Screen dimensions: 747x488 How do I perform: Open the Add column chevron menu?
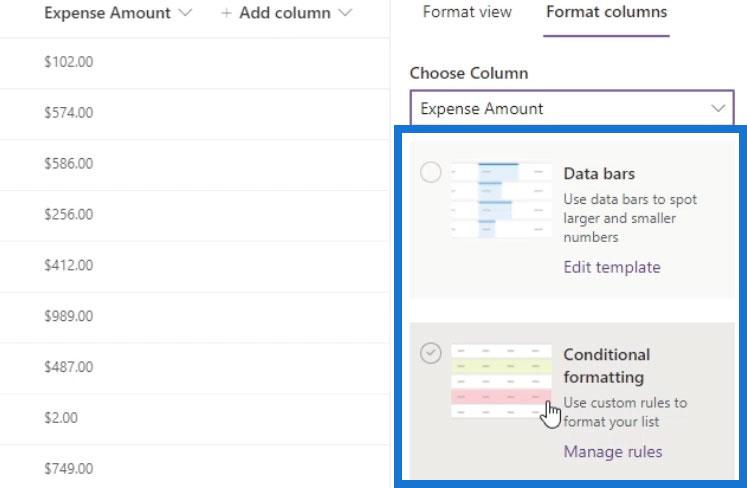pyautogui.click(x=345, y=13)
